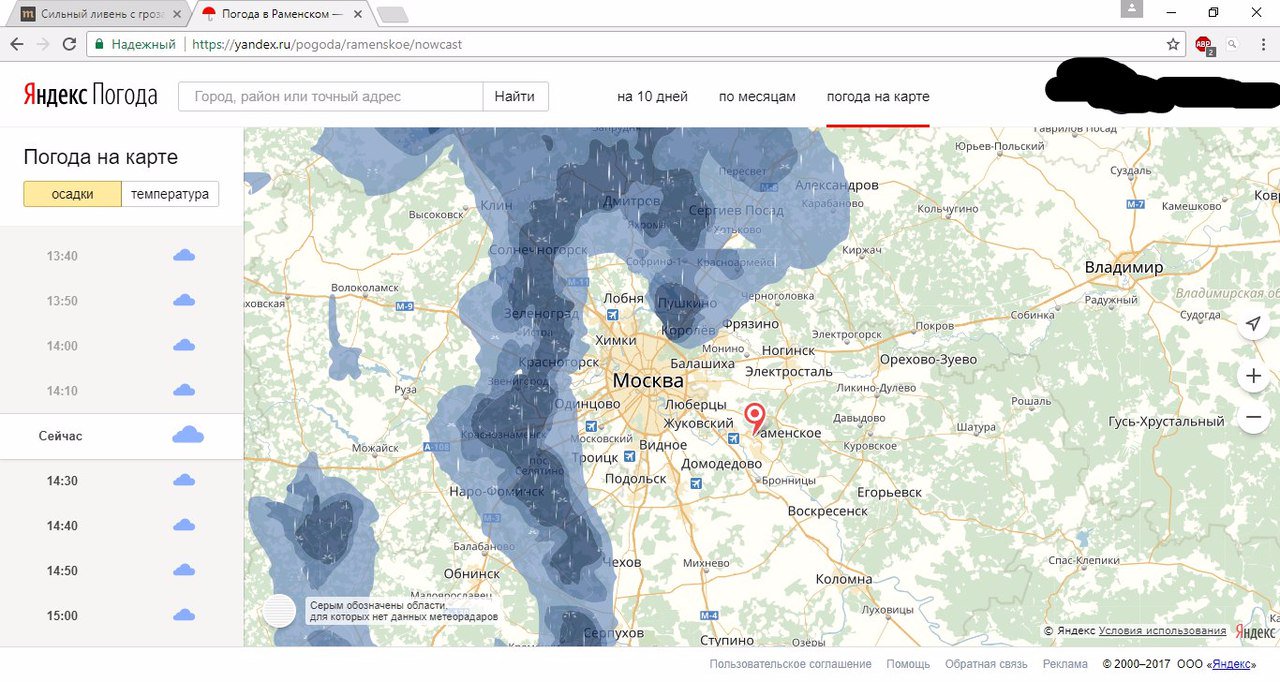Click the «Яндекс» copyright link
The image size is (1280, 682).
1232,664
